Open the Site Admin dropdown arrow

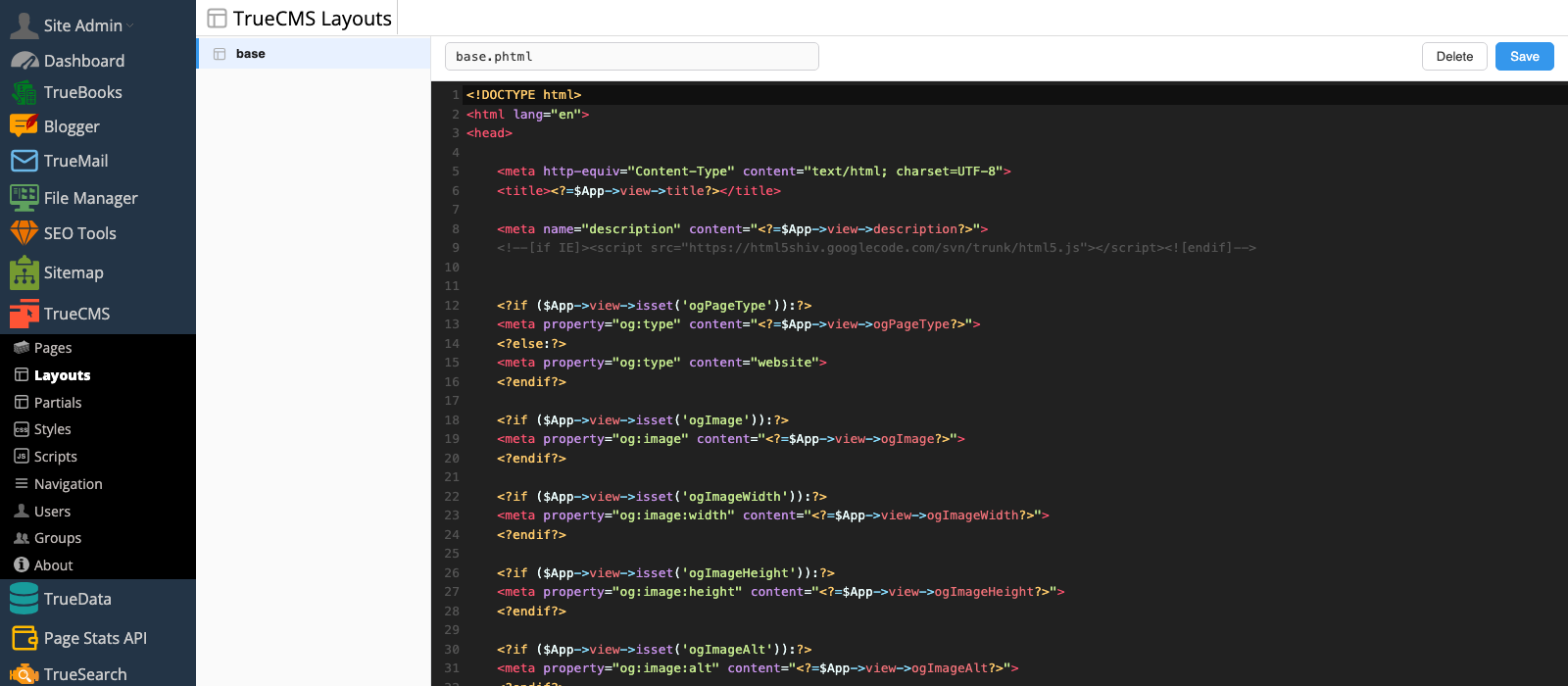pos(130,25)
